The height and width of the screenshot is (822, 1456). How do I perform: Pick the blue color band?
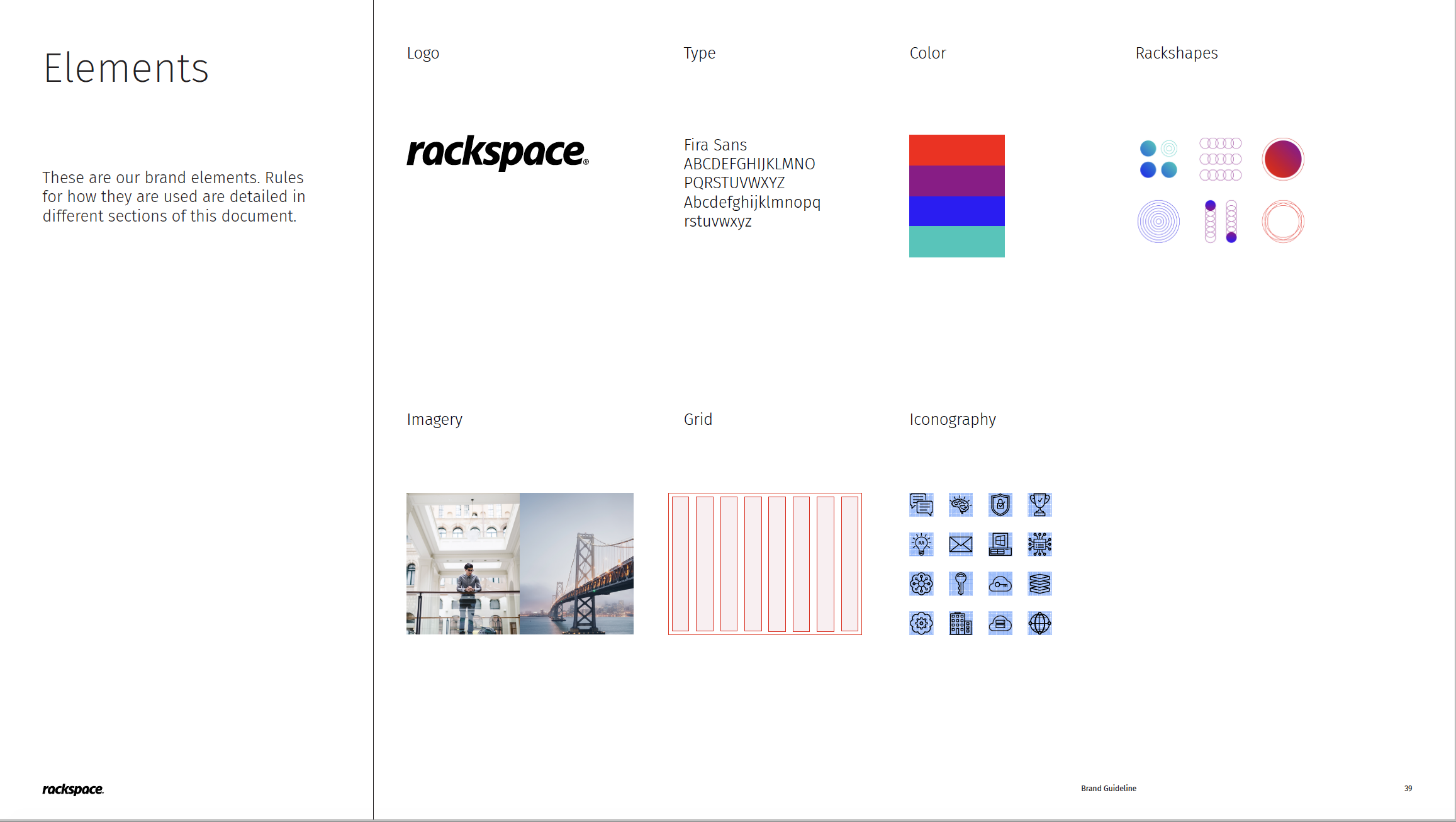coord(957,211)
